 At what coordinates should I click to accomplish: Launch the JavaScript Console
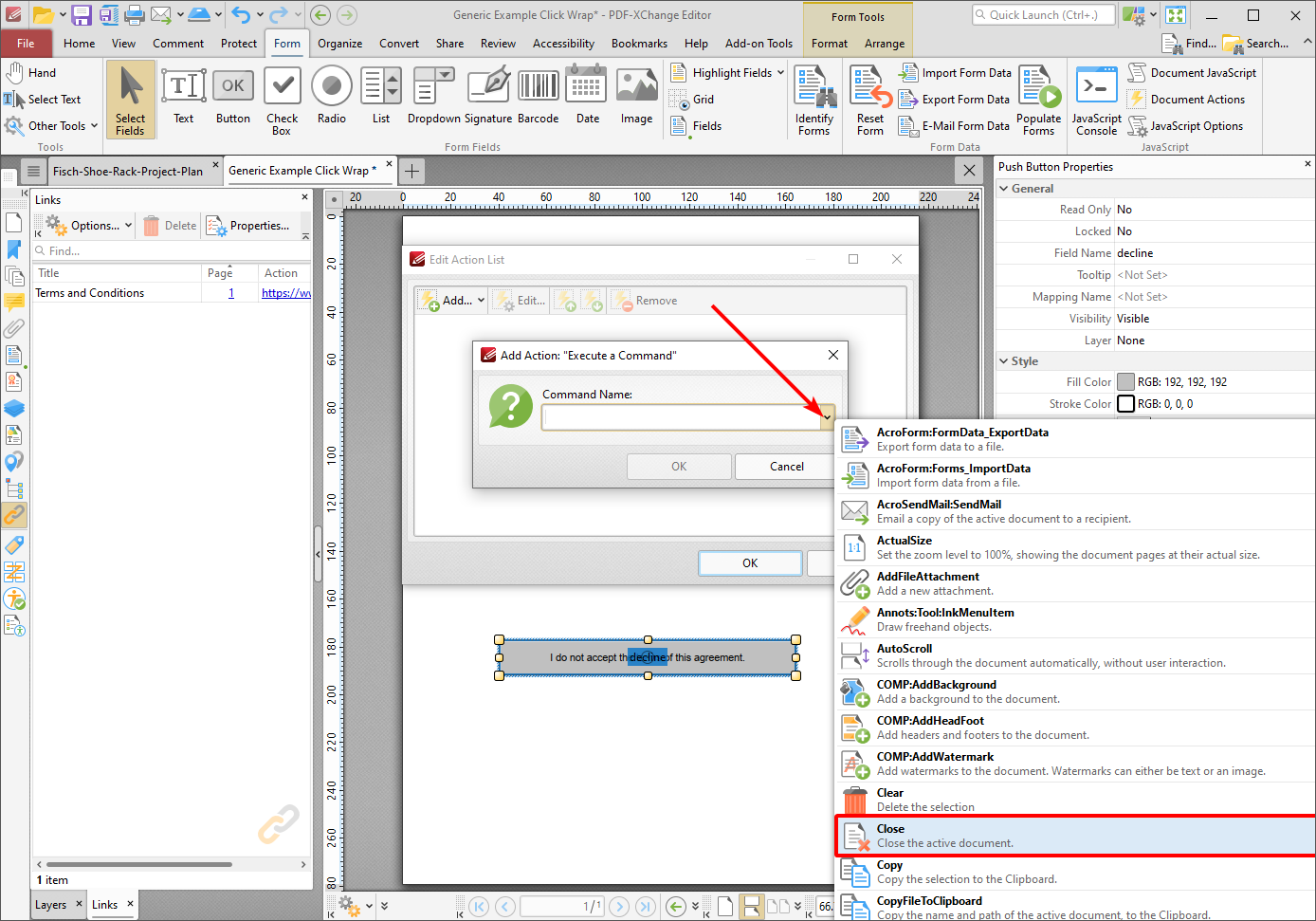[1096, 100]
